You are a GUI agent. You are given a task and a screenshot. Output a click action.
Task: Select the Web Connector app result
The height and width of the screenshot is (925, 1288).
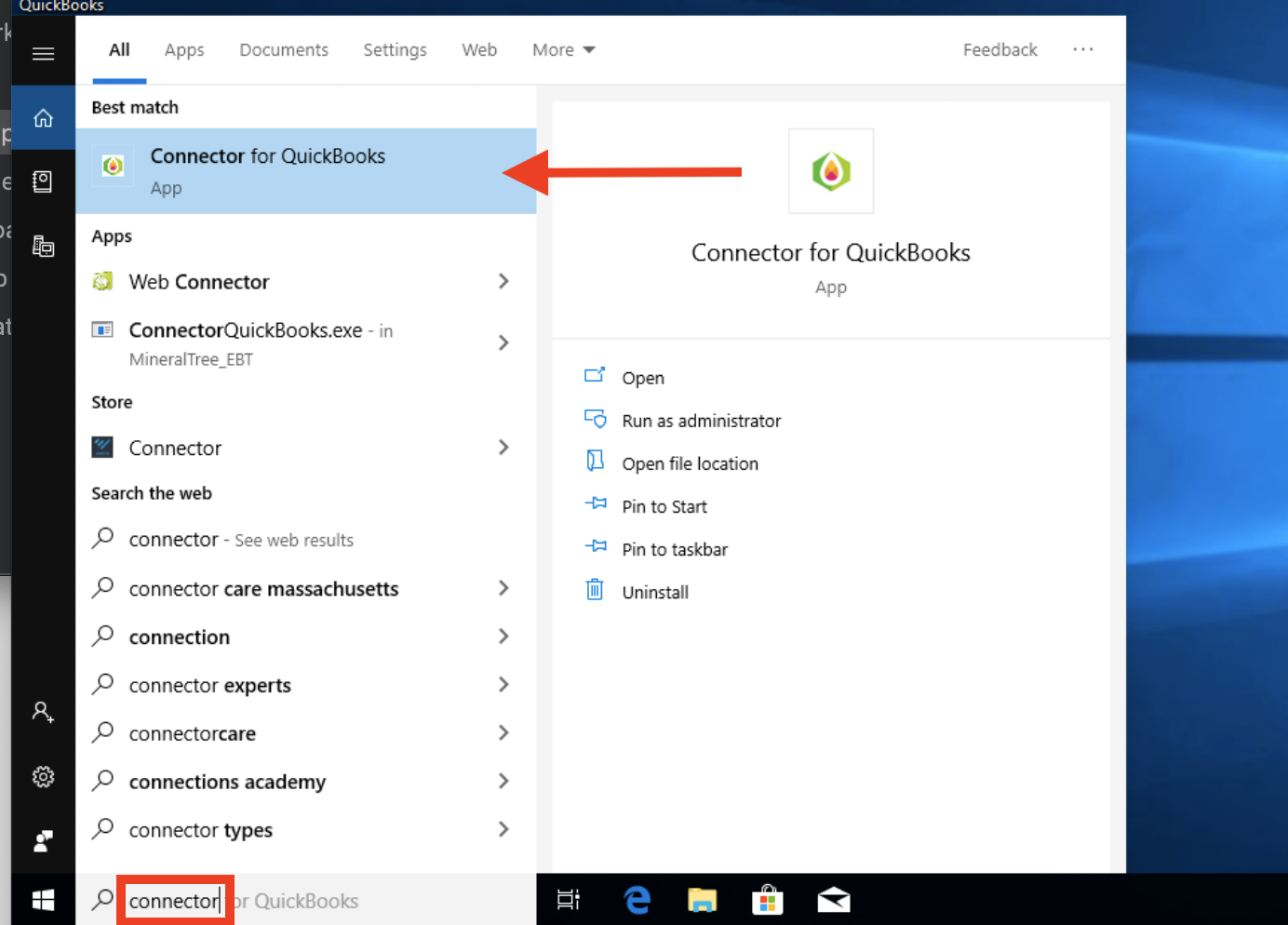[306, 281]
